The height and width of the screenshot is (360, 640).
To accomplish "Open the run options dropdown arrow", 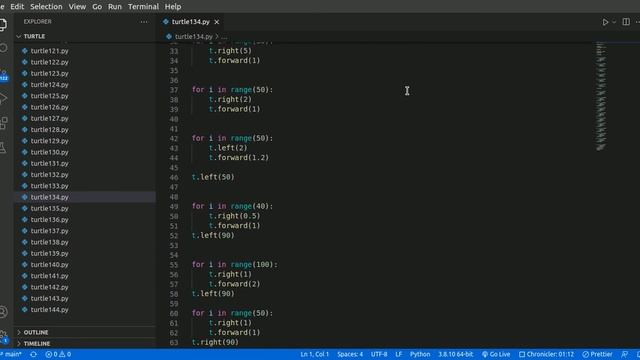I will 614,22.
